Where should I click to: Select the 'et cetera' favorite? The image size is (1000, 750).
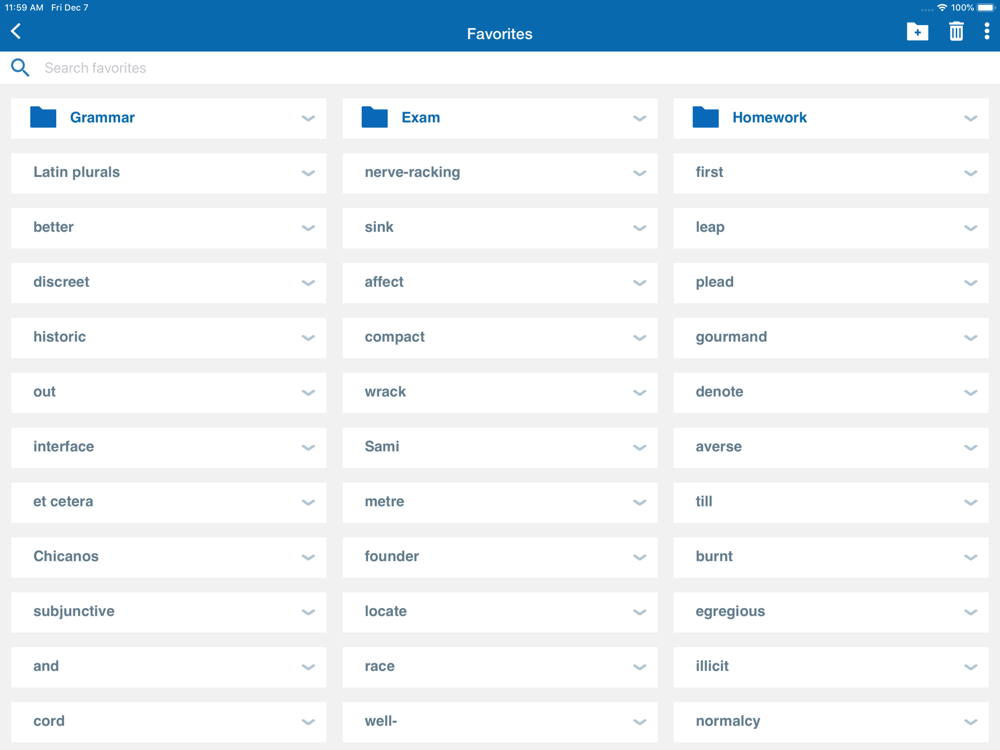63,501
